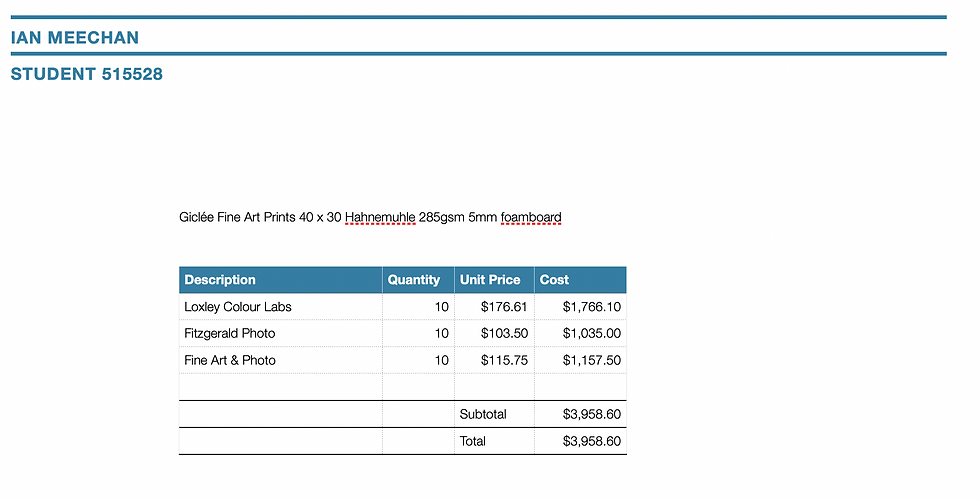
Task: Select the Subtotal label cell
Action: (494, 414)
